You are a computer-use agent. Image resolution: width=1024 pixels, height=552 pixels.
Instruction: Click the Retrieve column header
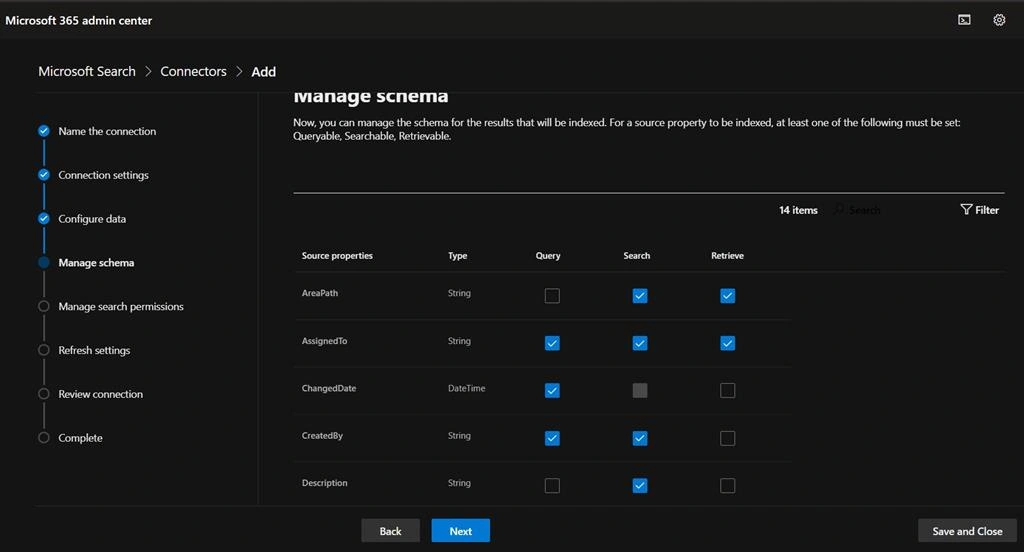click(x=728, y=255)
